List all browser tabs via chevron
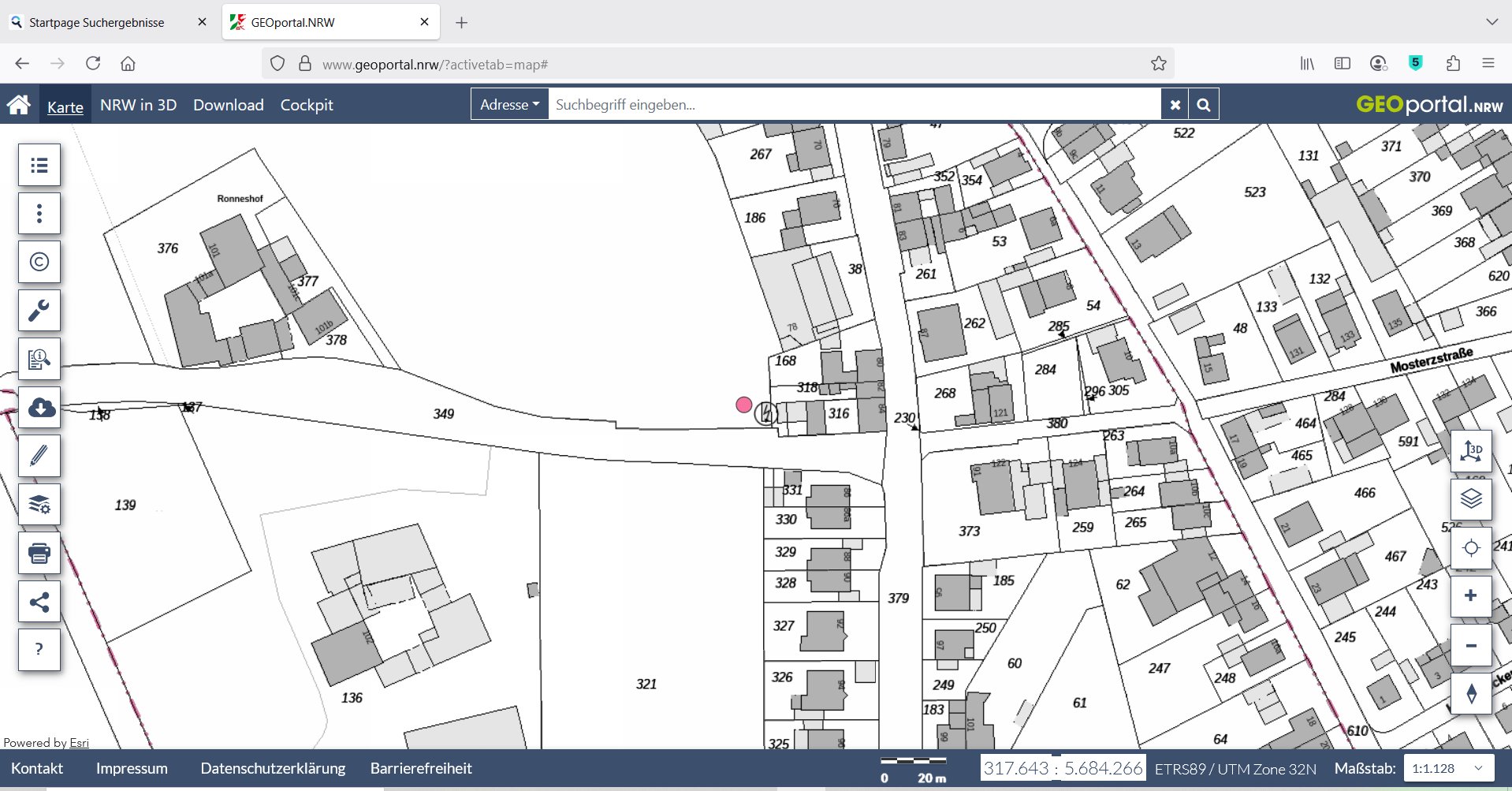The image size is (1512, 791). click(1492, 22)
